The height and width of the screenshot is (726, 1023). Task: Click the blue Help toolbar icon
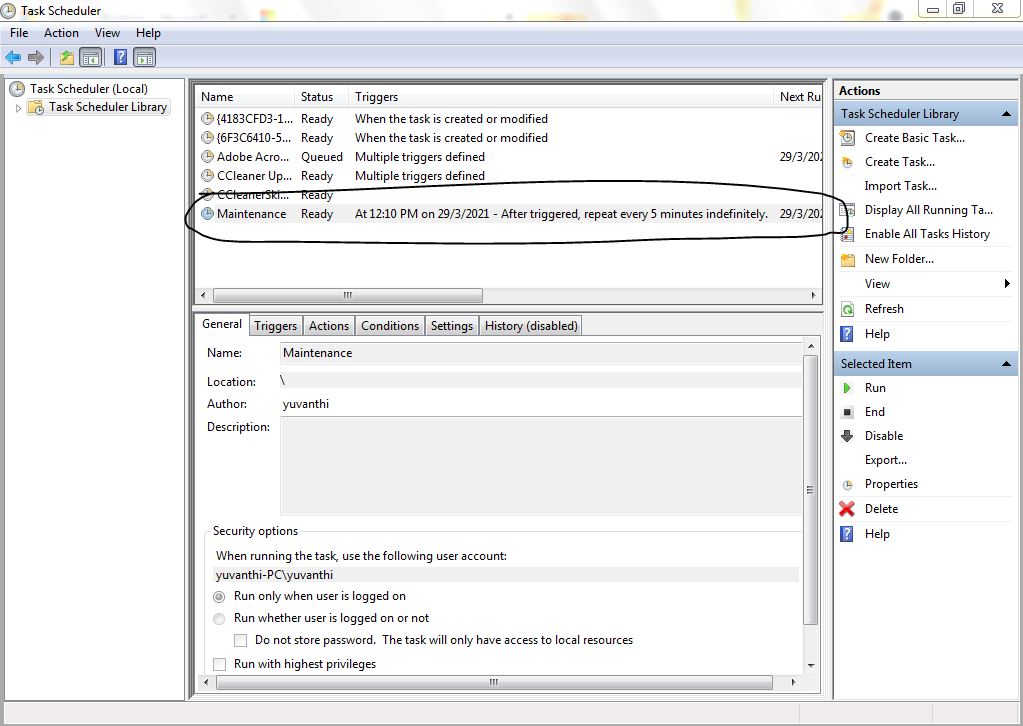point(121,57)
